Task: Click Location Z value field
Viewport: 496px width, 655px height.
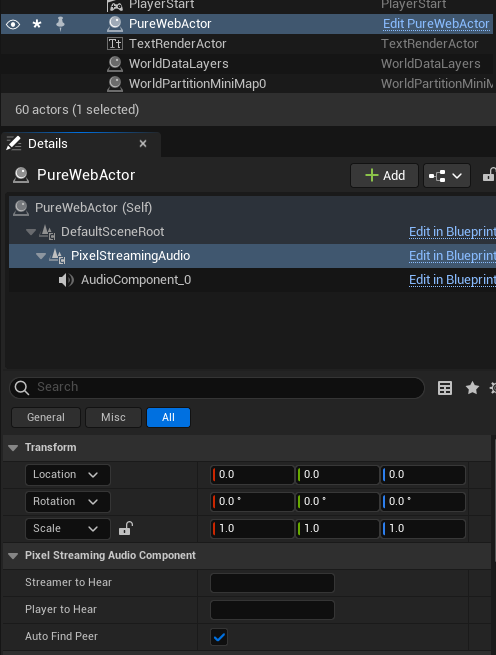Action: point(423,475)
